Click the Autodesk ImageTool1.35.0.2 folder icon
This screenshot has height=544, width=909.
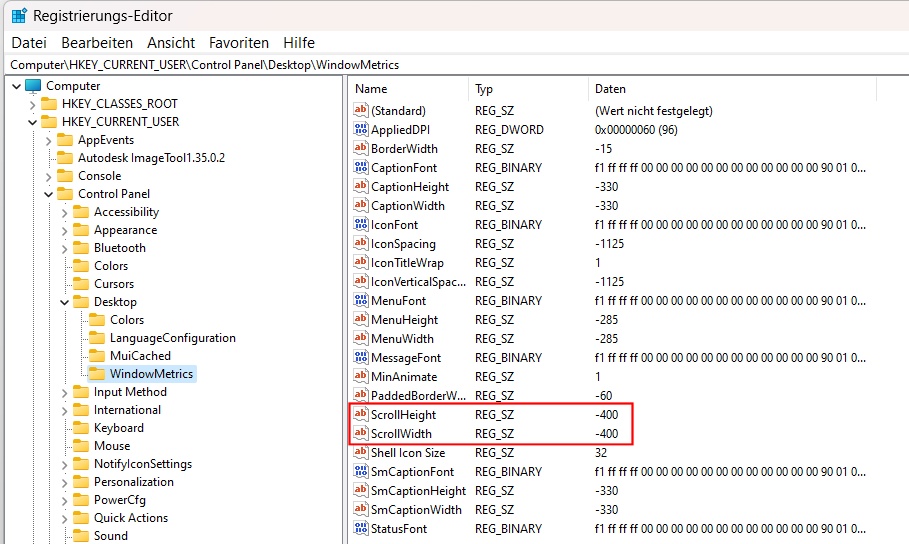(x=66, y=158)
